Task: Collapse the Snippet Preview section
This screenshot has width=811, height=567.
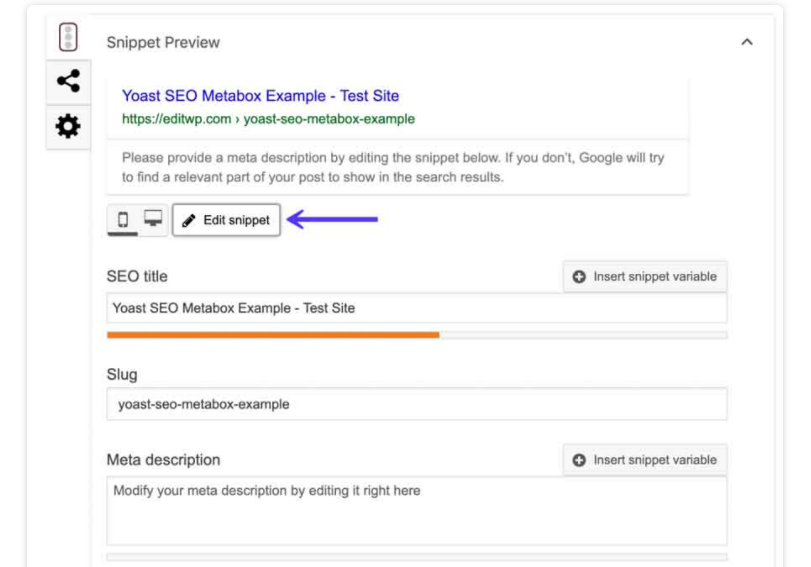Action: (745, 43)
